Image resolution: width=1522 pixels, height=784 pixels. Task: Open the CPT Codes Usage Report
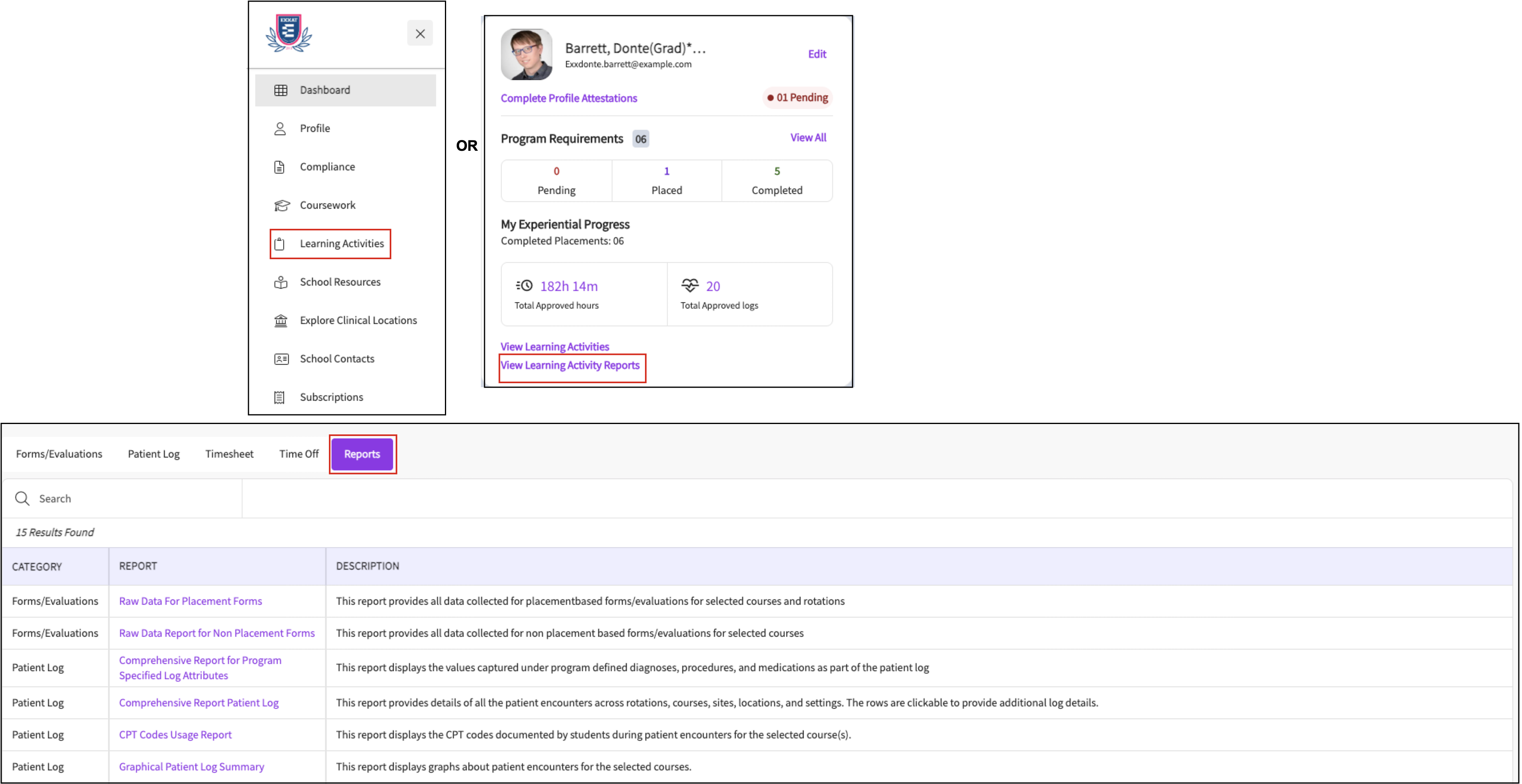175,734
